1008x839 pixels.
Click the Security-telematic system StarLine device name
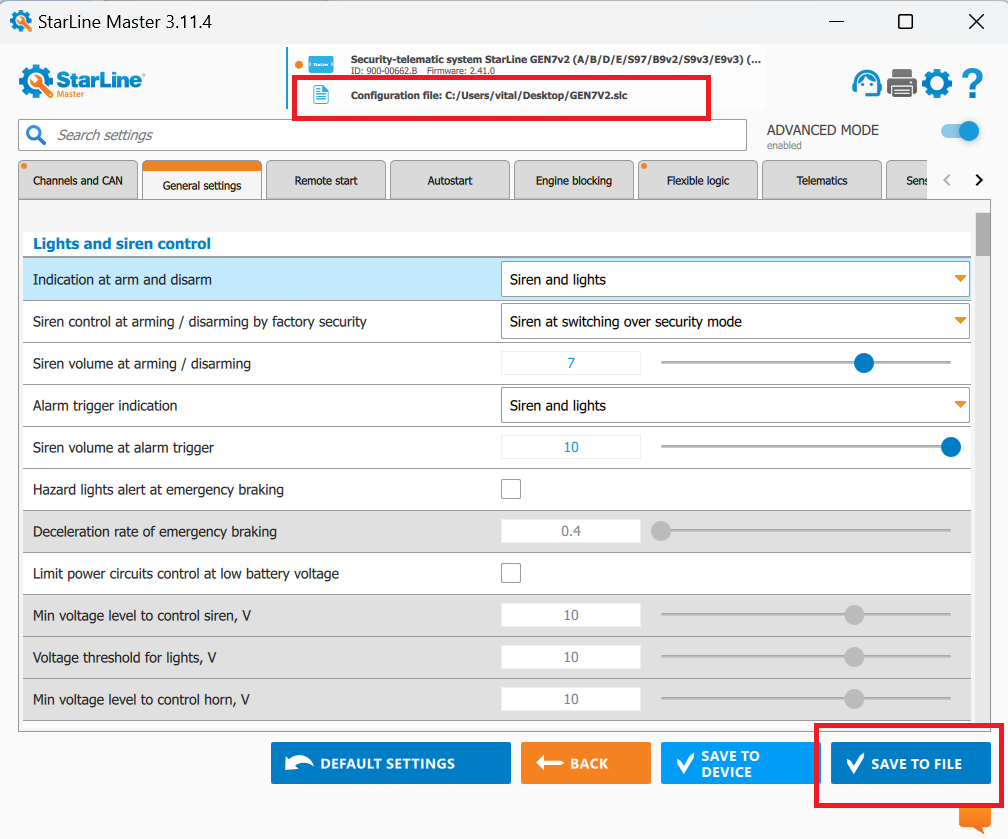coord(555,59)
